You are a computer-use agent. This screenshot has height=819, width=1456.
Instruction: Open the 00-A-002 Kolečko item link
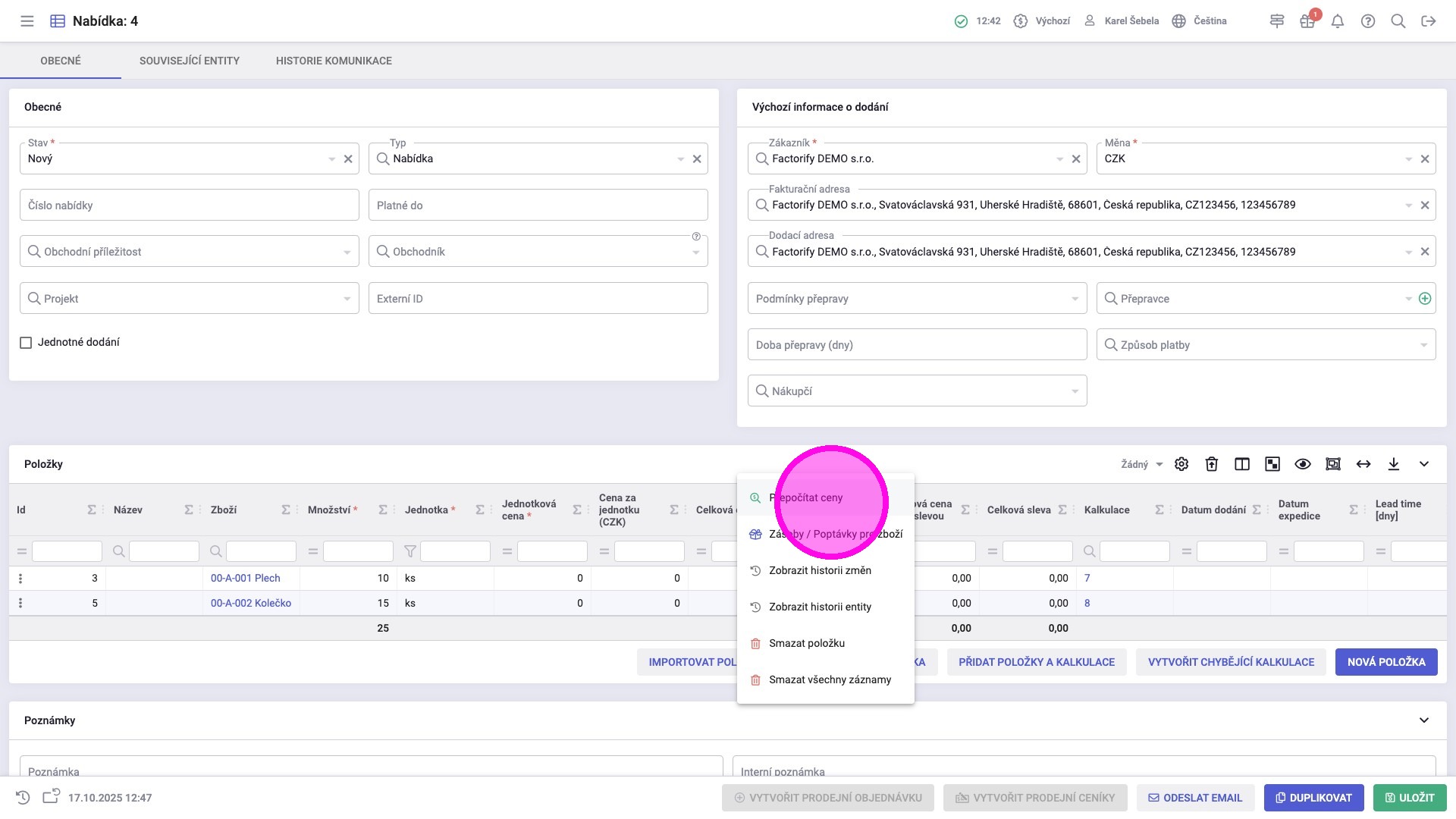(251, 604)
